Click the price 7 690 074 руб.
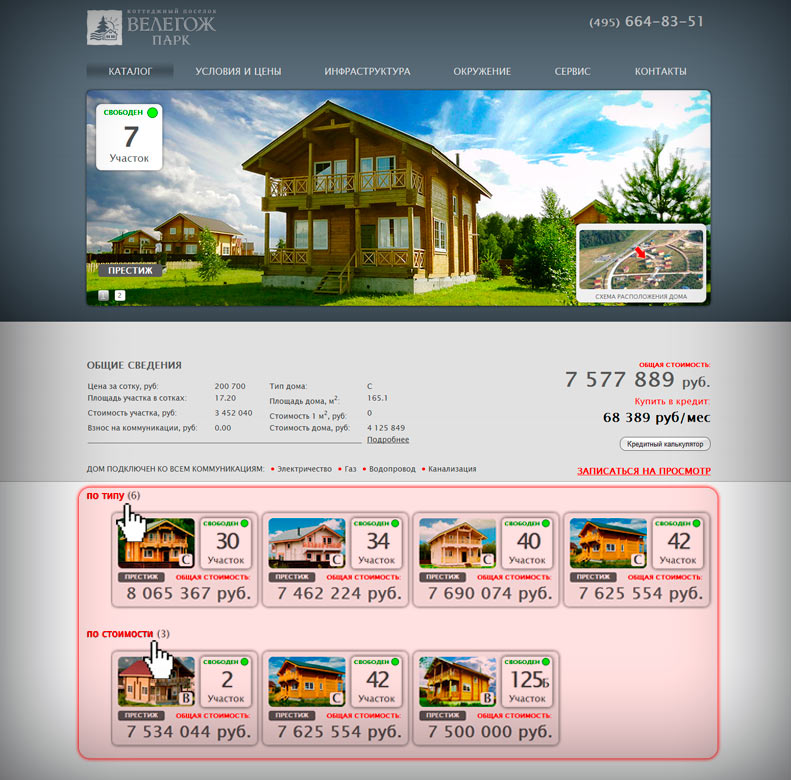 pos(490,593)
